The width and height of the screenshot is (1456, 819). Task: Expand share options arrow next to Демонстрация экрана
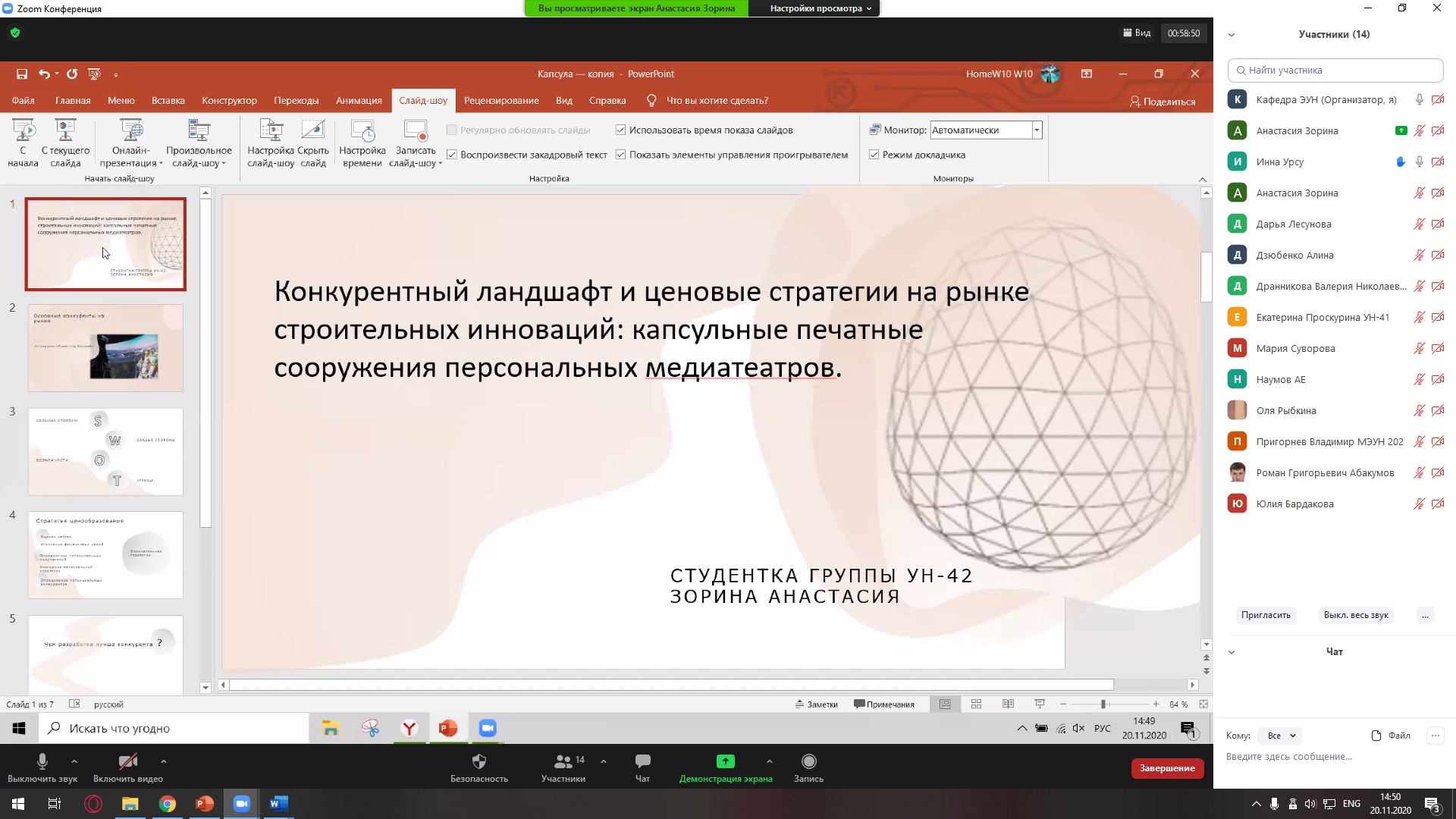[770, 761]
